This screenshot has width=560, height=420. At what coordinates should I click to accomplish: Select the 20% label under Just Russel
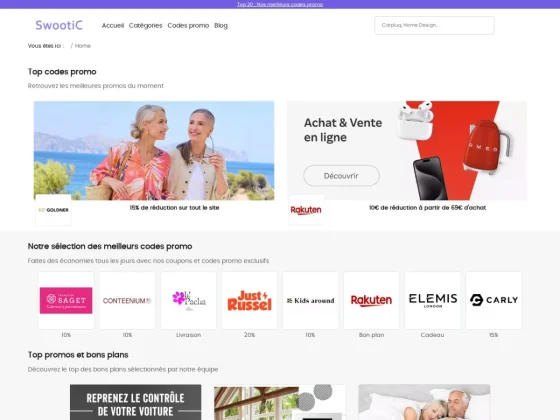[x=249, y=335]
